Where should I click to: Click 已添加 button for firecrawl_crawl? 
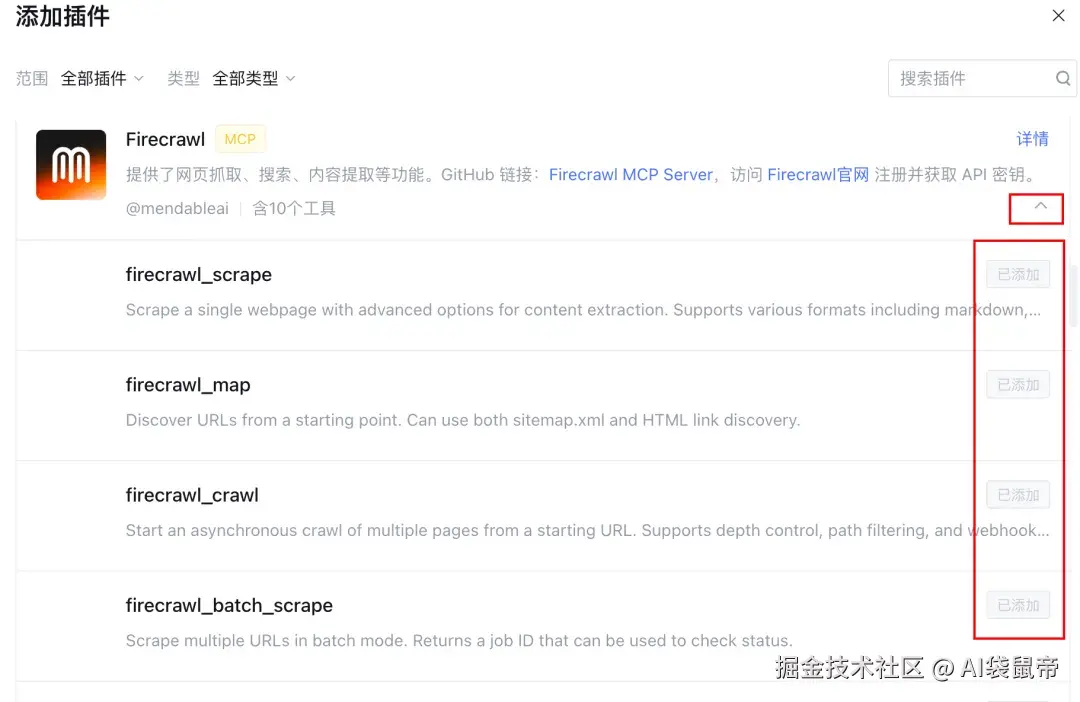(1017, 495)
